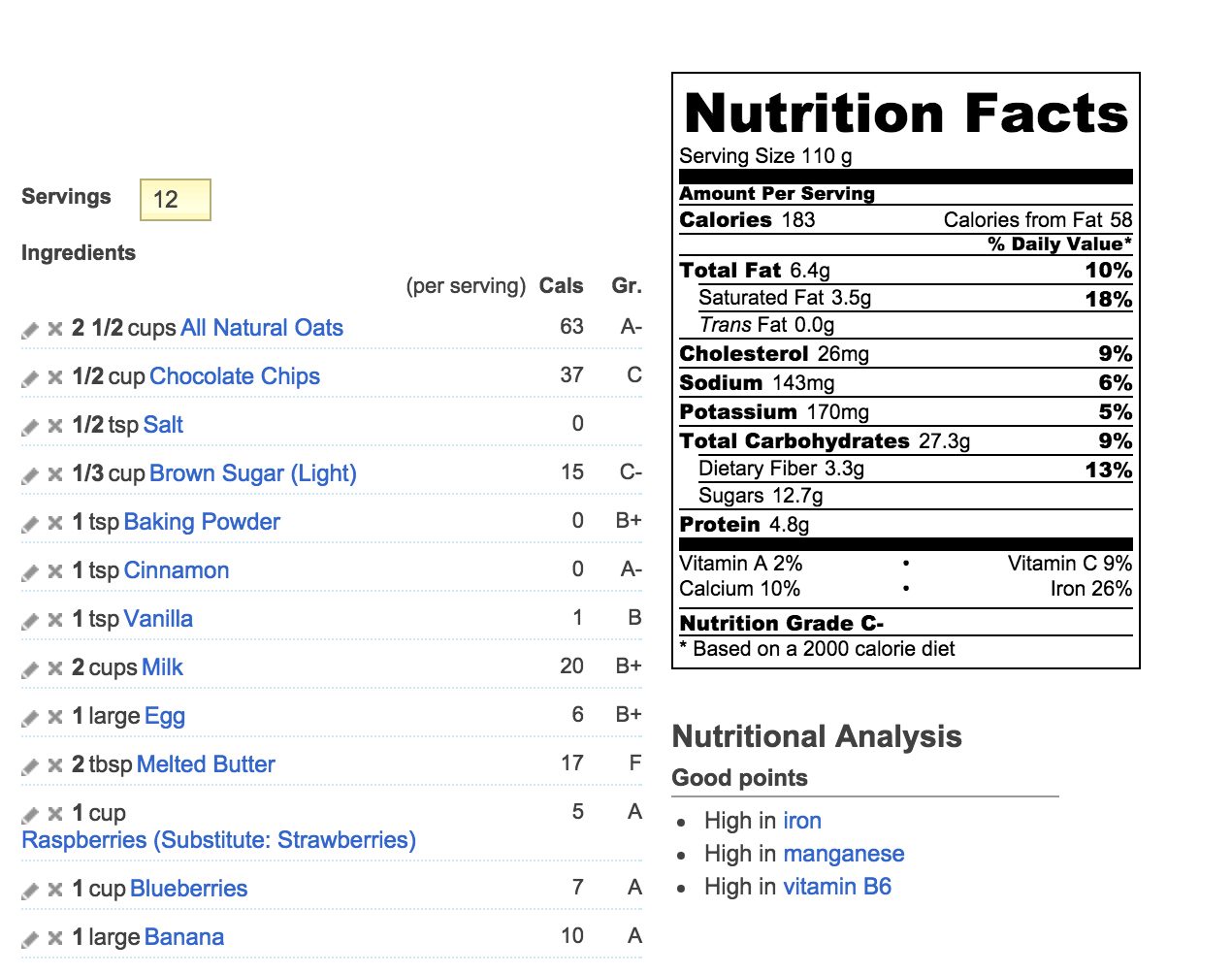1232x974 pixels.
Task: Delete the Brown Sugar (Light) ingredient
Action: pyautogui.click(x=55, y=474)
